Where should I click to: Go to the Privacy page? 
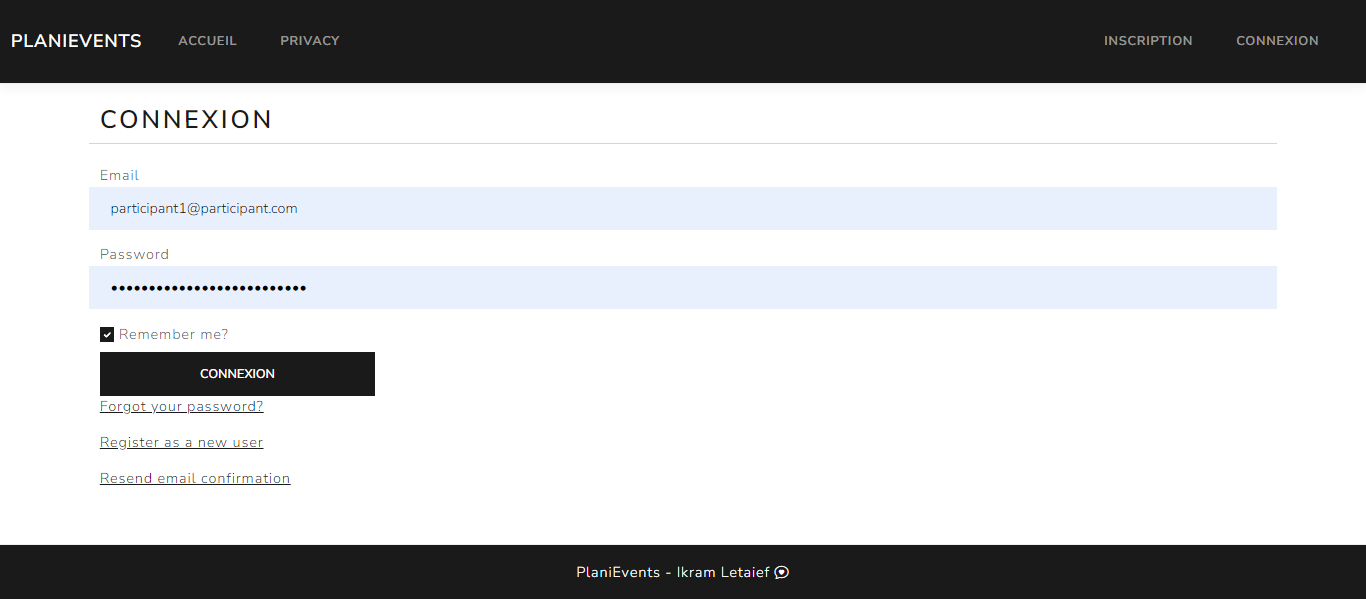click(x=310, y=41)
